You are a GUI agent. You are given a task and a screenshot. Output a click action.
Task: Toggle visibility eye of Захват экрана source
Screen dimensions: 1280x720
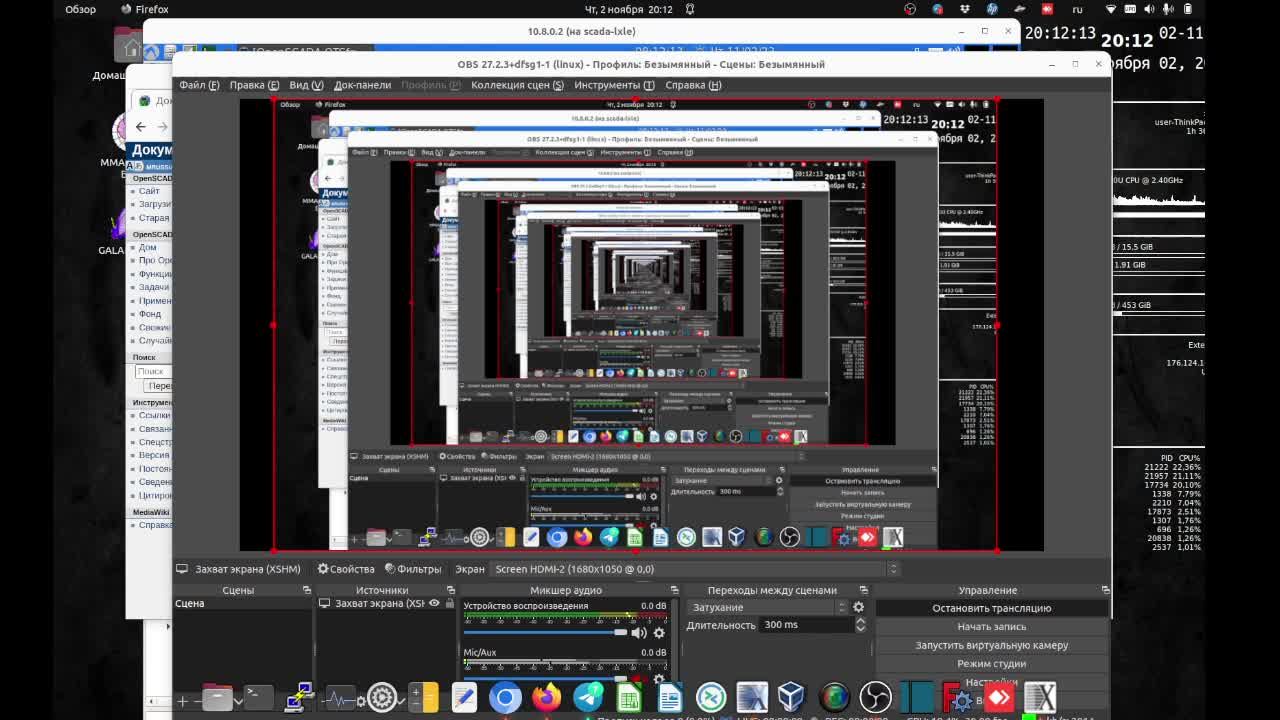(x=434, y=604)
